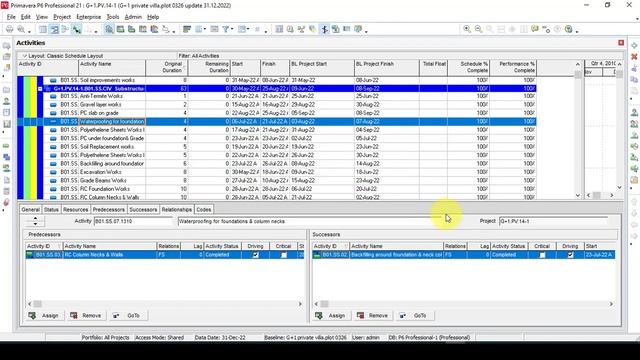Click the Discussion speech bubble icon
This screenshot has width=640, height=360.
[535, 29]
